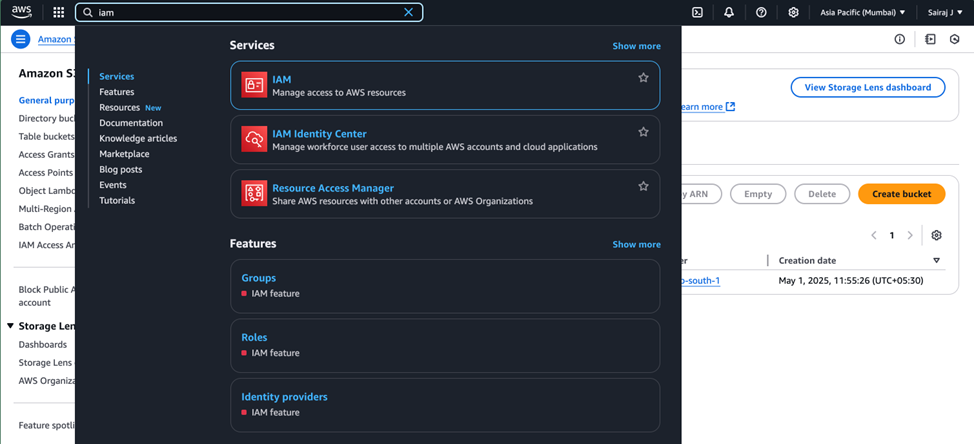
Task: Open the Sairaj J account menu
Action: (944, 12)
